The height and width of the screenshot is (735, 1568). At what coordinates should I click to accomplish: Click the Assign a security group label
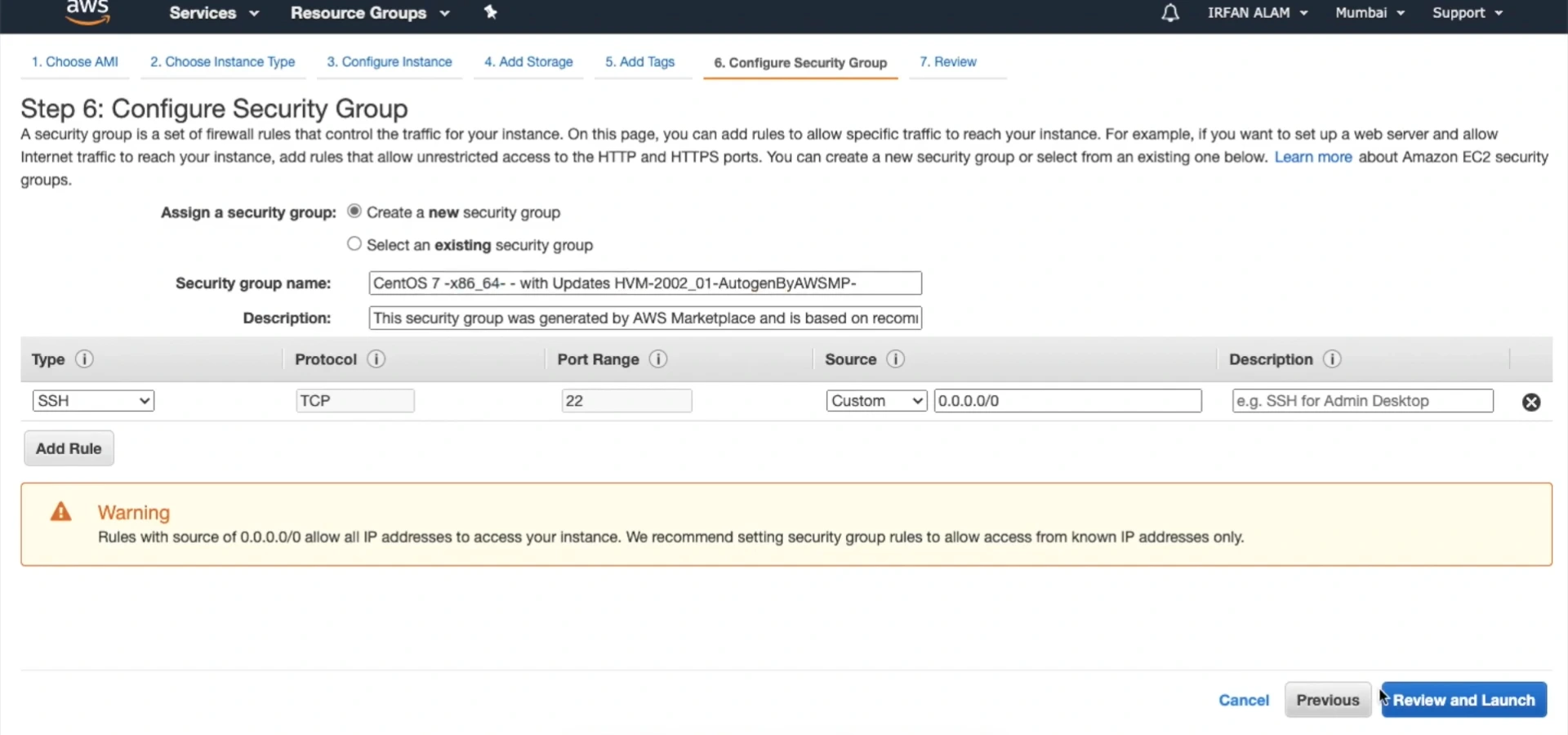[248, 212]
